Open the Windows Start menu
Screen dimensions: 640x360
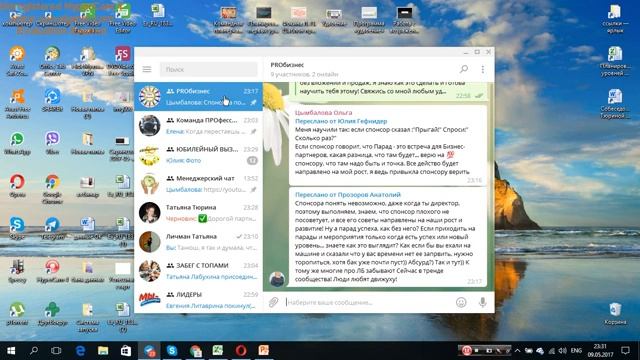(11, 351)
